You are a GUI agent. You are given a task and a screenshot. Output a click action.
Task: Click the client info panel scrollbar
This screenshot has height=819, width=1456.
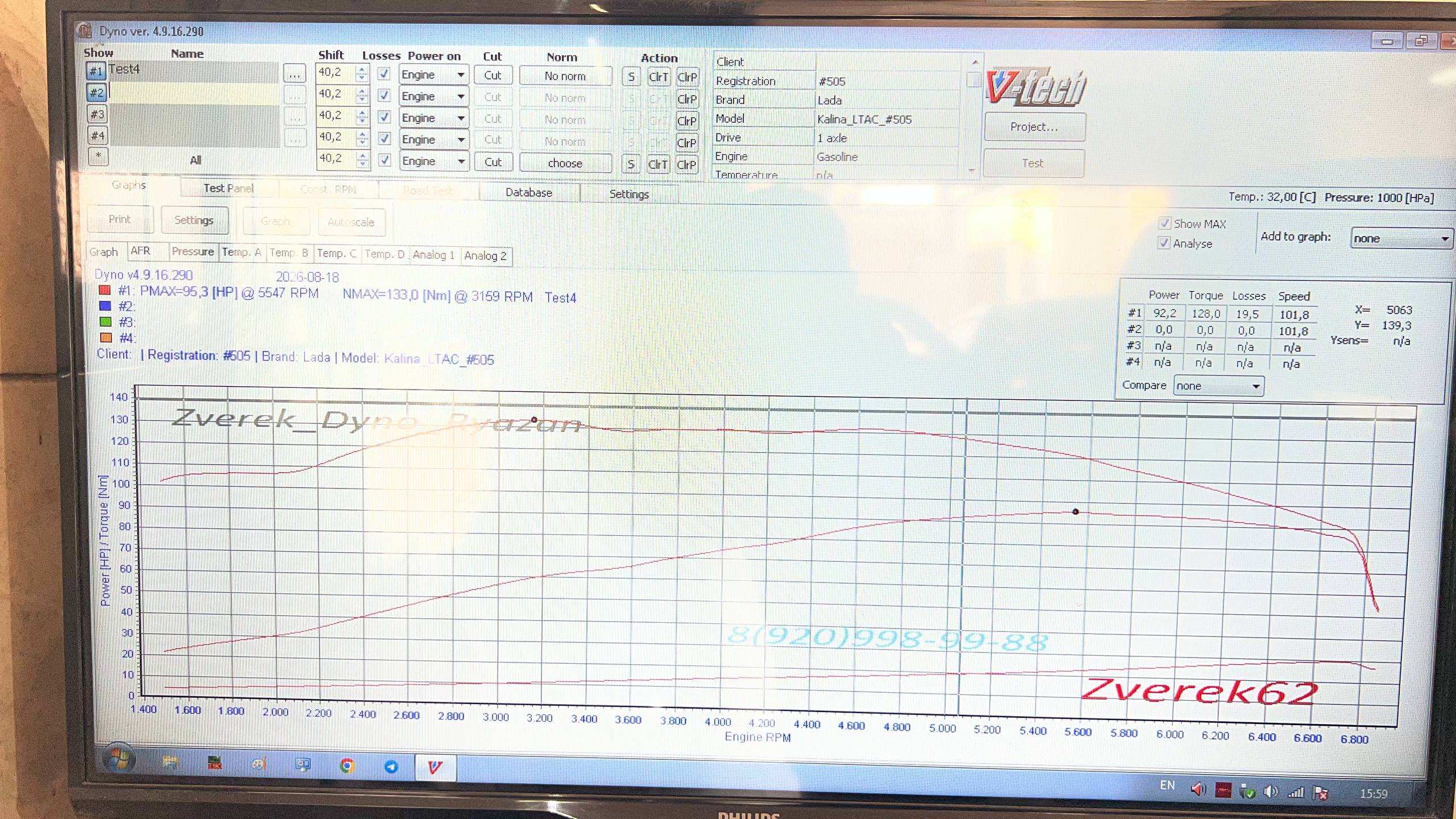[x=973, y=117]
